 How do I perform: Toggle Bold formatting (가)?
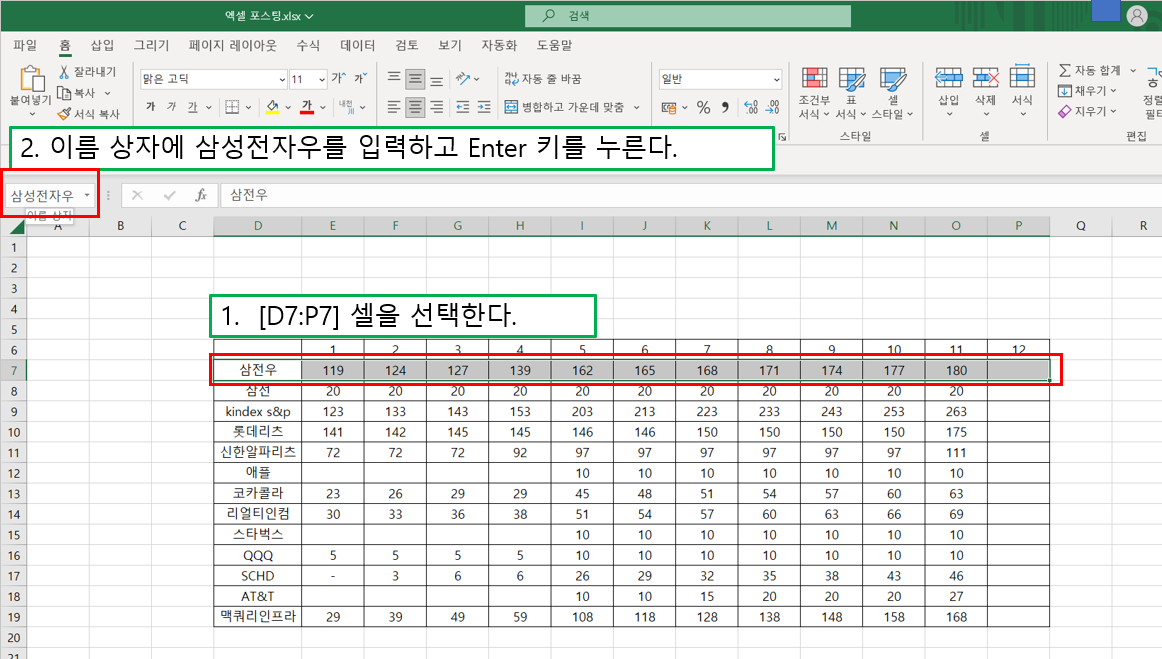[150, 107]
